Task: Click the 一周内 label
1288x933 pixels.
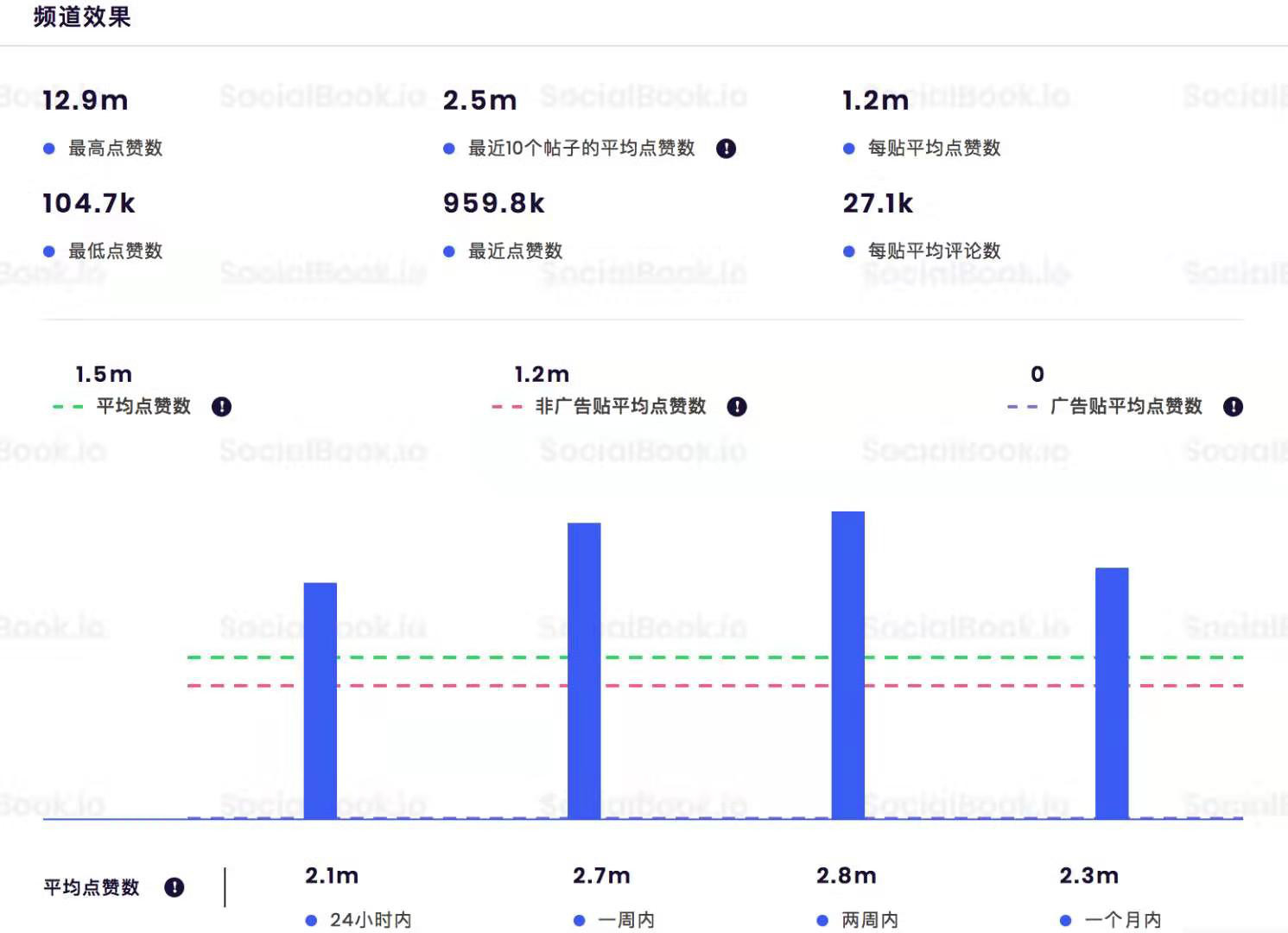Action: (626, 920)
